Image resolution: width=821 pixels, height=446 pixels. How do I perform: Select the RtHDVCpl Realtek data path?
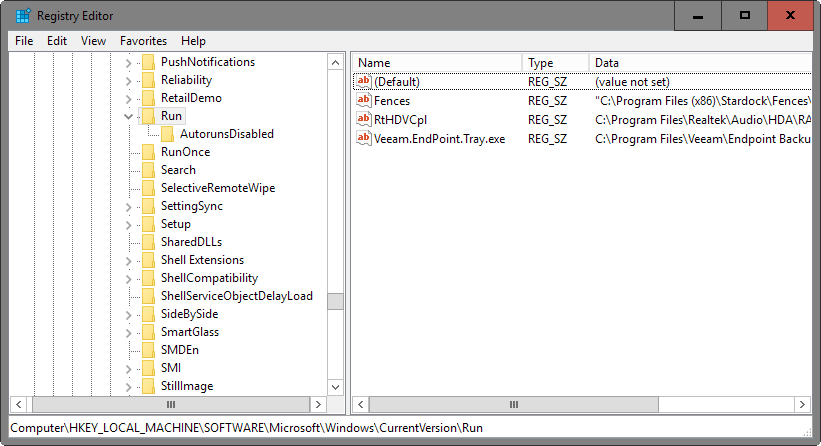[x=703, y=120]
